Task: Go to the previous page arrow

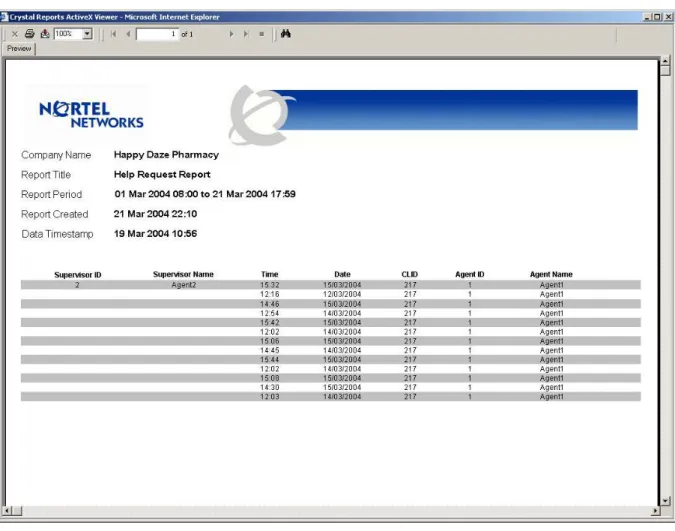Action: tap(128, 34)
